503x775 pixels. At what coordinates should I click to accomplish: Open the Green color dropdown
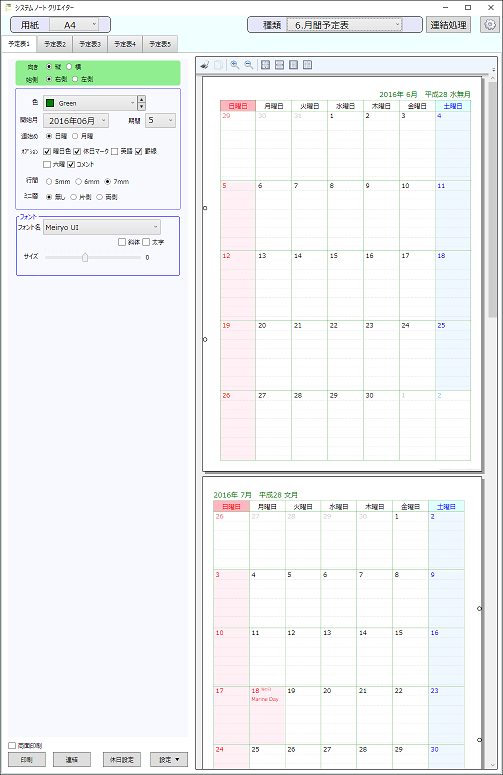click(89, 103)
